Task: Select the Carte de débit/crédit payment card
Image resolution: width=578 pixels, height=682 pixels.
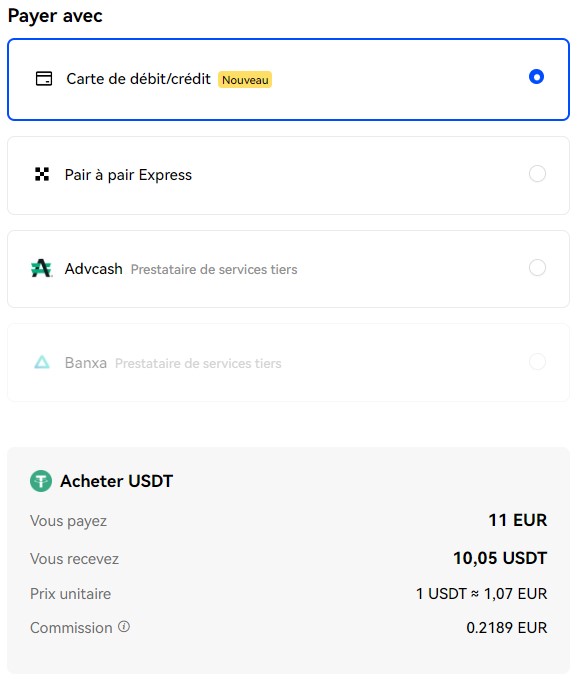Action: (x=288, y=79)
